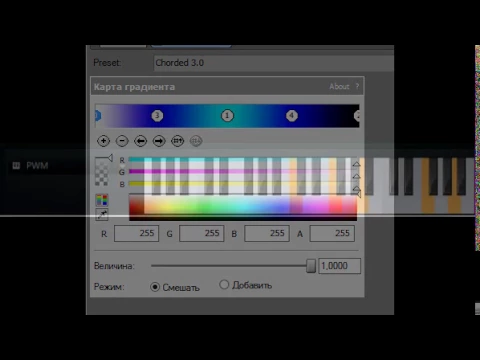480x360 pixels.
Task: Select the rightmost gradient stop at bar end
Action: tap(357, 116)
